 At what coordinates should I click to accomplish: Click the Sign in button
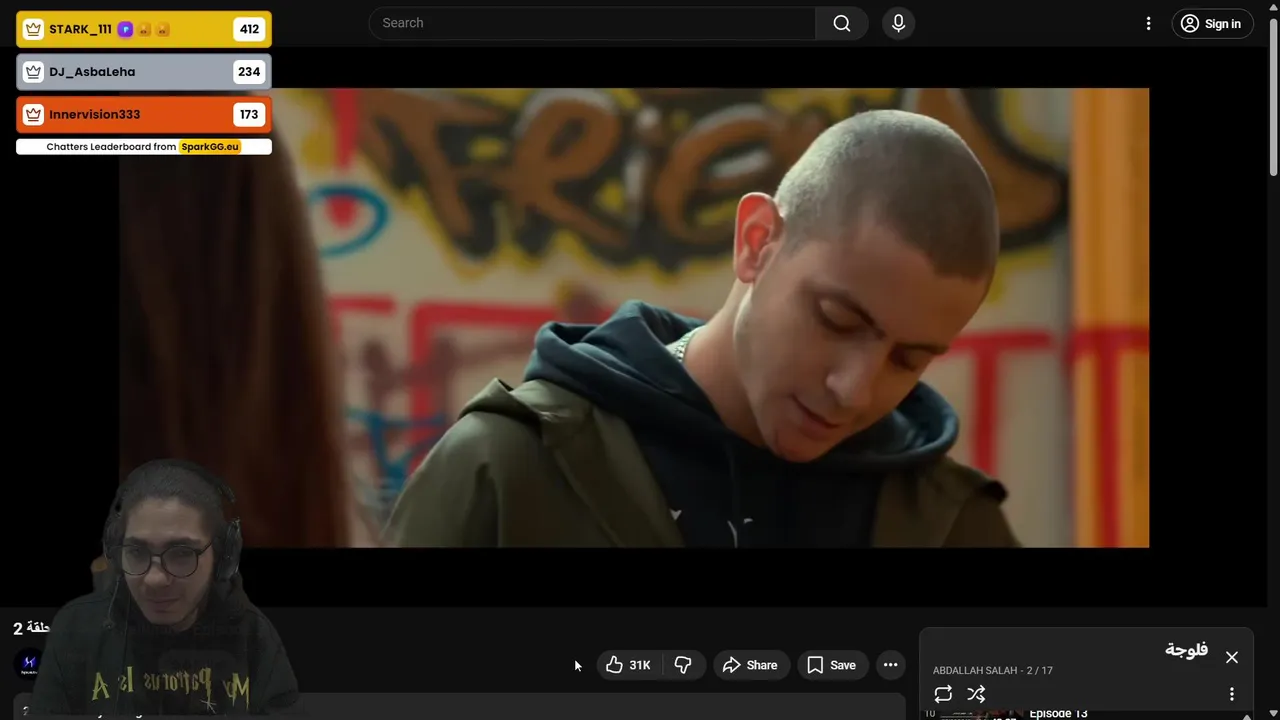[x=1212, y=24]
